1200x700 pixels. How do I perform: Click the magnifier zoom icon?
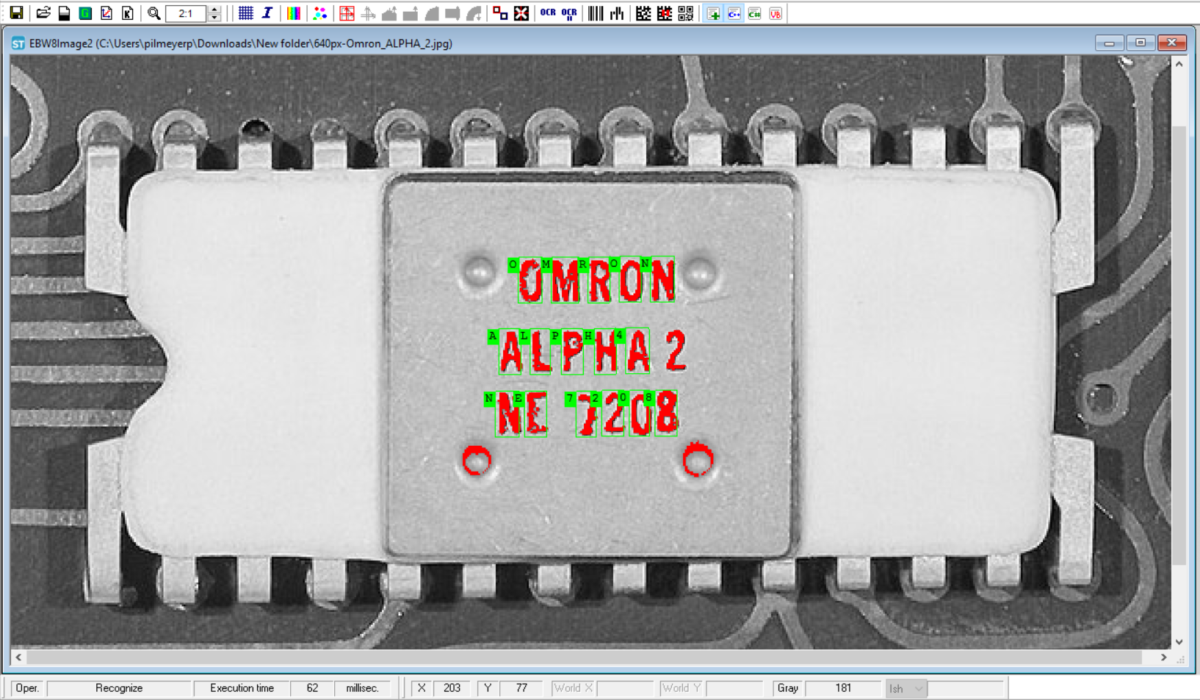click(x=153, y=13)
